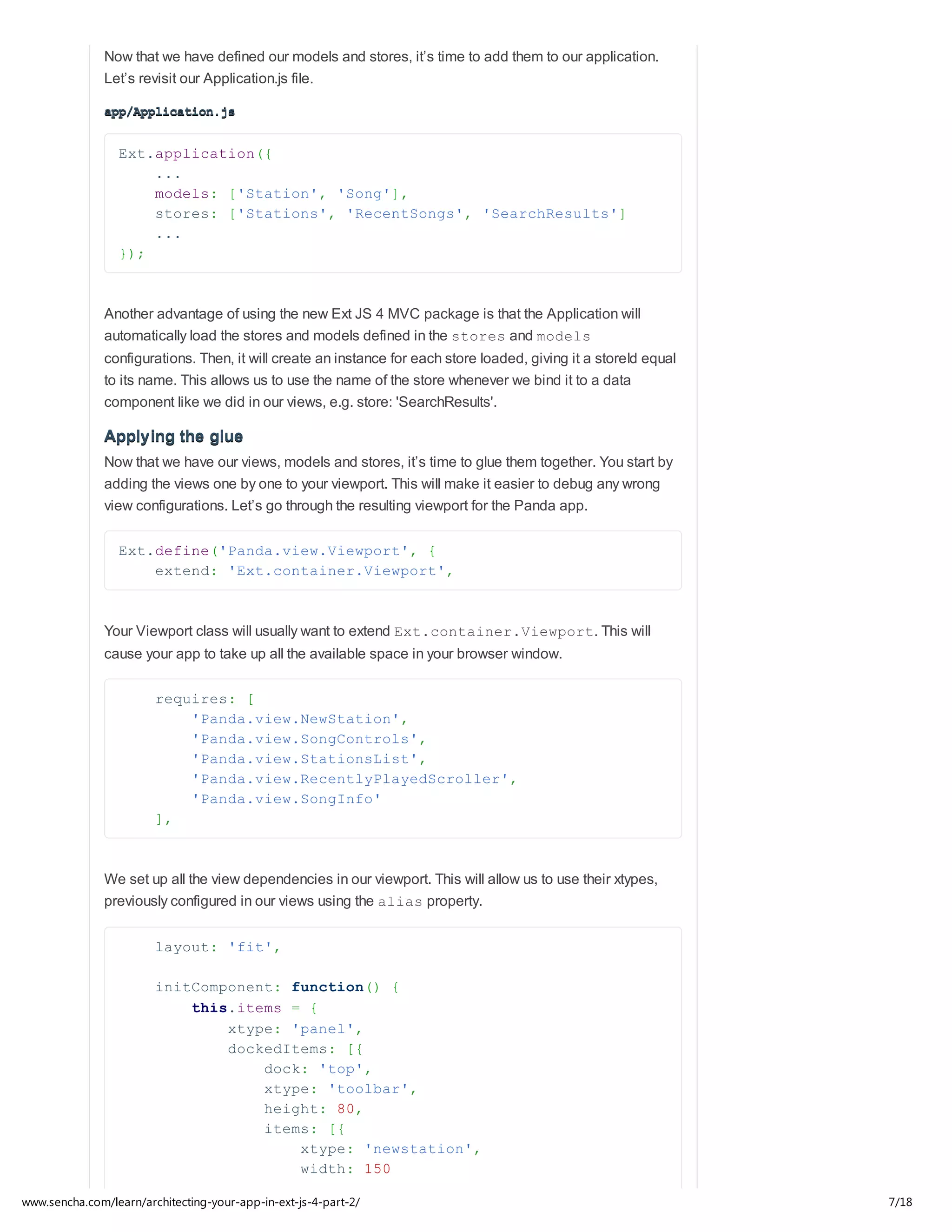Select the code line Ext.application({
The height and width of the screenshot is (1232, 952).
point(195,154)
